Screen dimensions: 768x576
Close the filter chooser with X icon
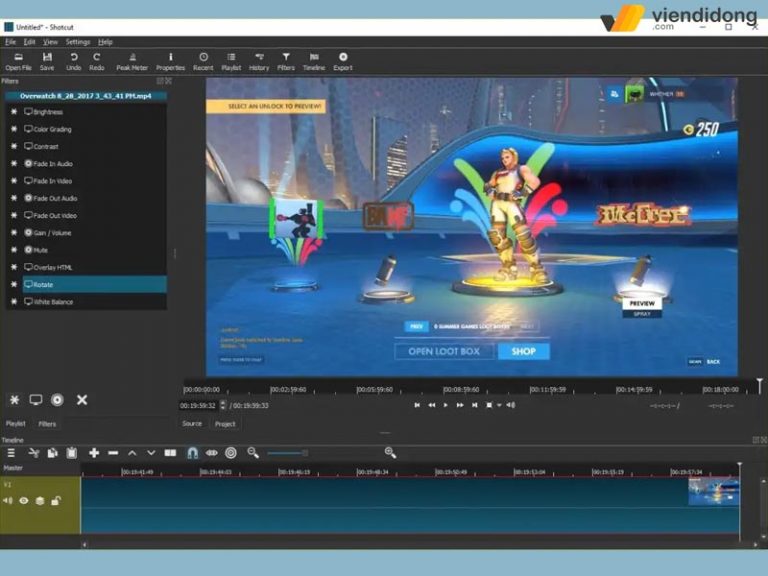[82, 400]
